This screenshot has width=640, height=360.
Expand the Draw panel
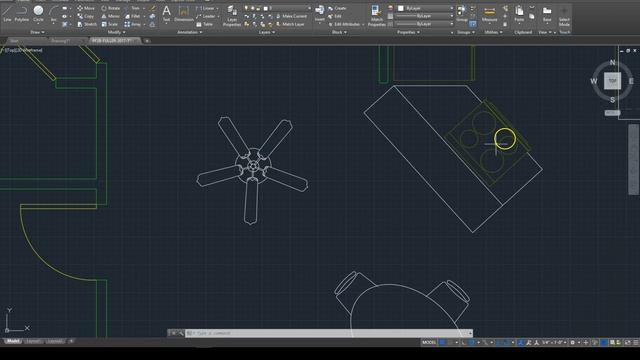point(38,32)
